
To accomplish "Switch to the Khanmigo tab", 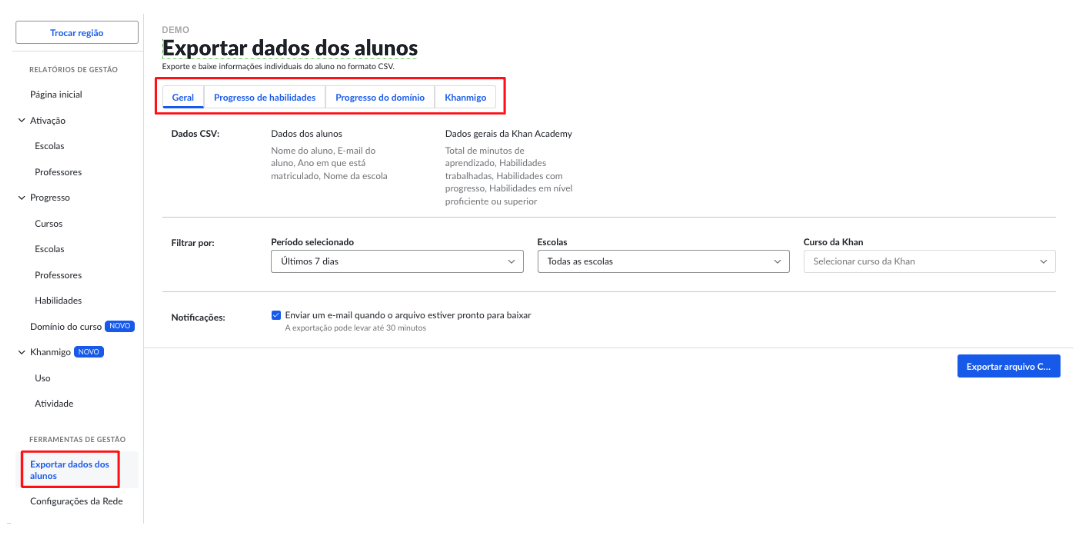I will (465, 97).
